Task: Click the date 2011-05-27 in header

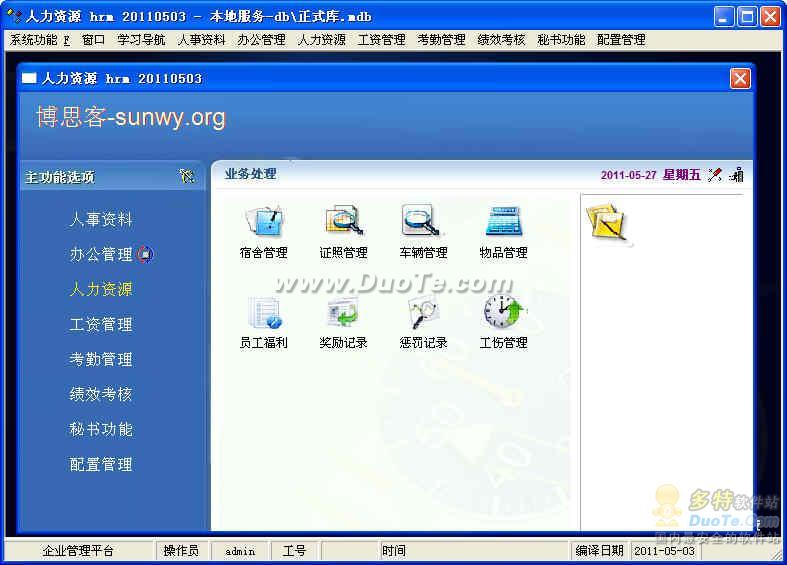Action: pos(628,175)
